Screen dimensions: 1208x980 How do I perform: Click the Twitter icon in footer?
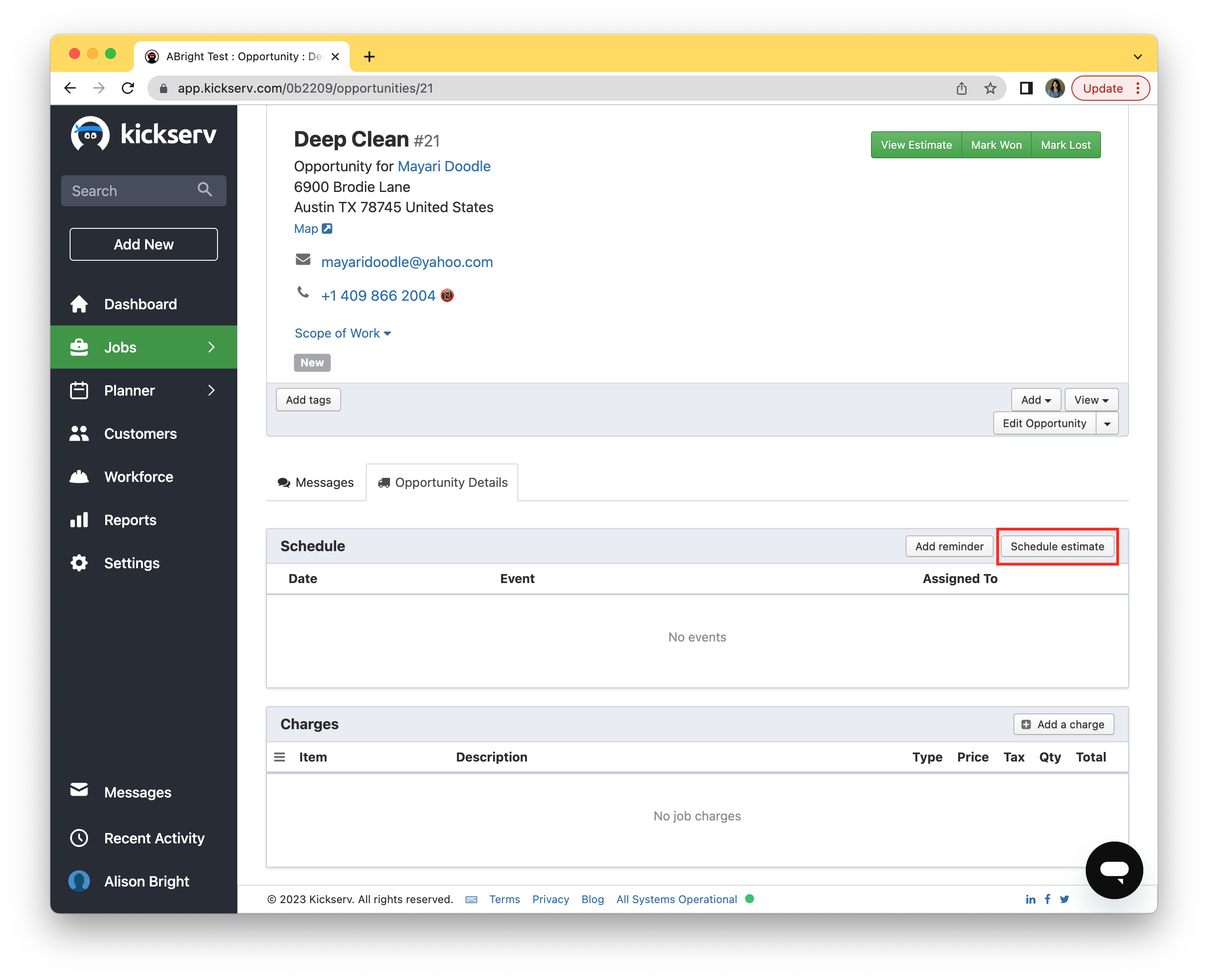click(x=1064, y=899)
